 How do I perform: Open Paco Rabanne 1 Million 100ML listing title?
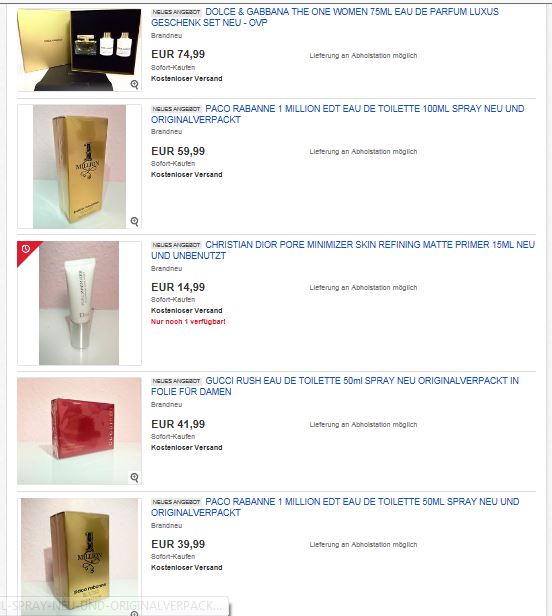click(x=337, y=114)
